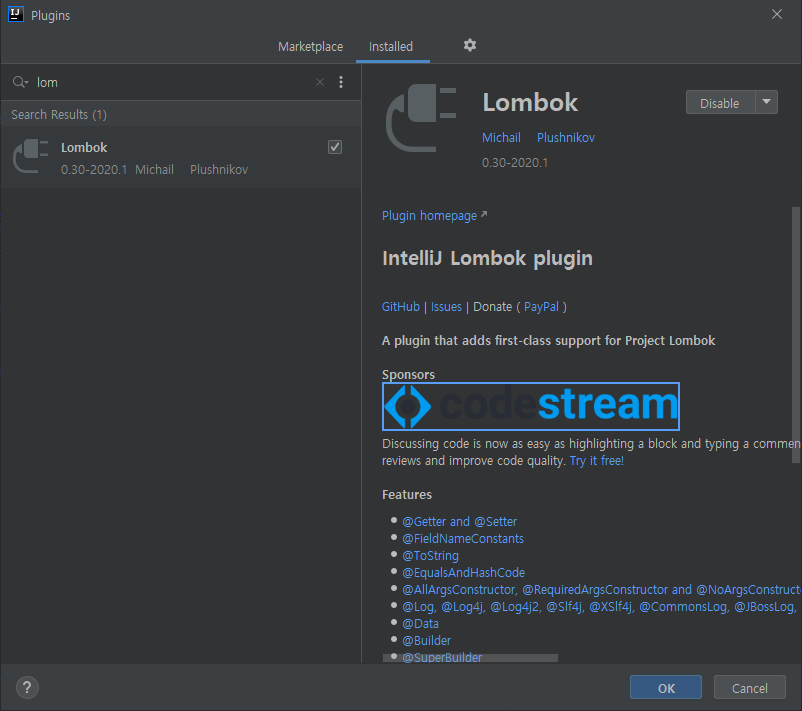Screen dimensions: 802x711
Task: Open the @Getter and @Setter feature link
Action: click(x=459, y=521)
